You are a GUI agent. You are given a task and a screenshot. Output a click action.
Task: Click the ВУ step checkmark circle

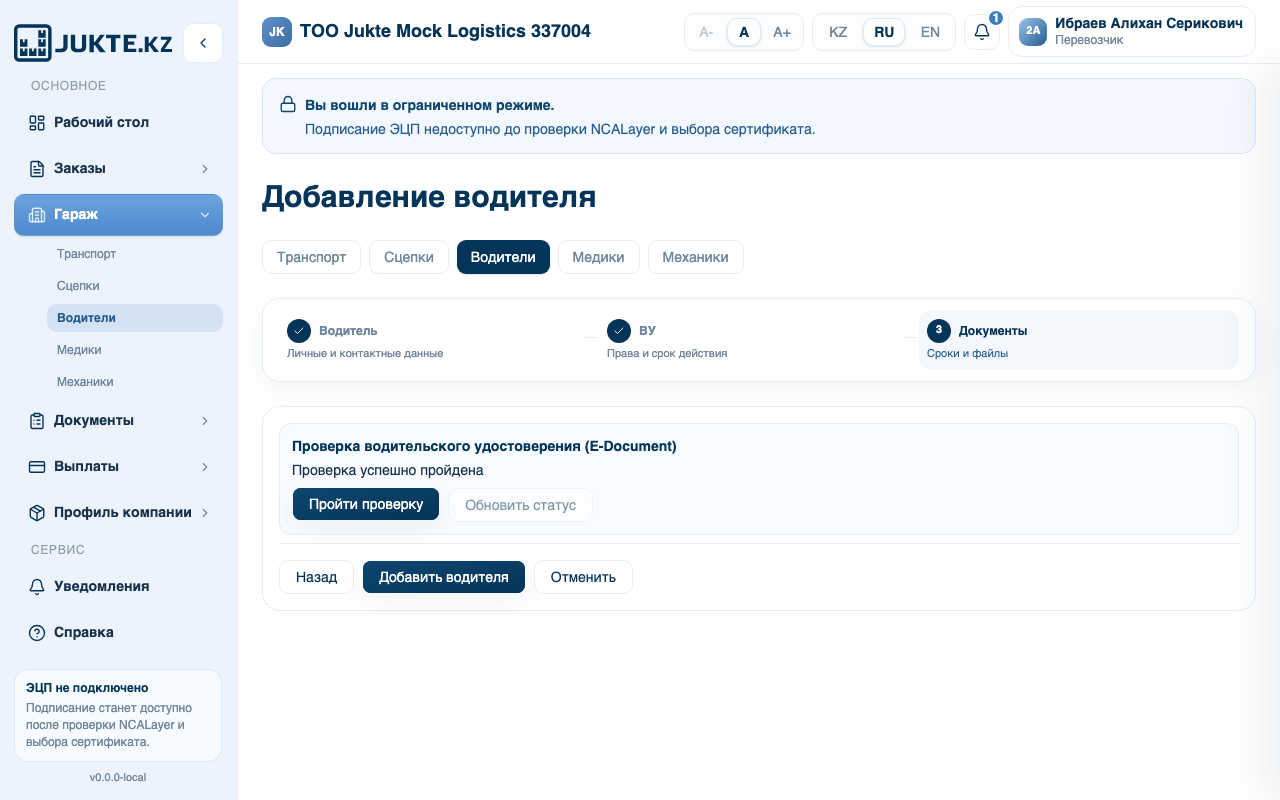click(619, 331)
